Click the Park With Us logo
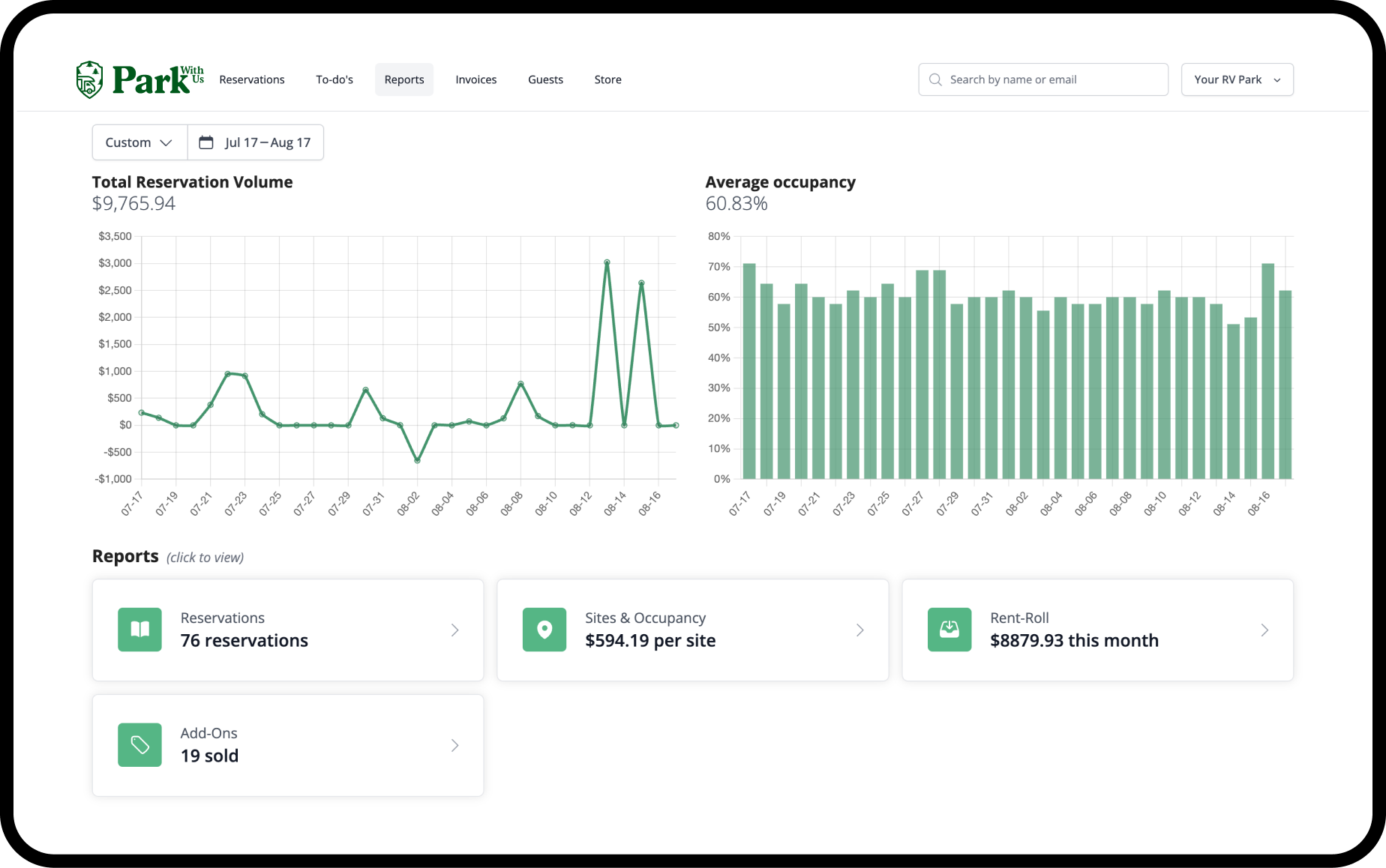 click(139, 79)
